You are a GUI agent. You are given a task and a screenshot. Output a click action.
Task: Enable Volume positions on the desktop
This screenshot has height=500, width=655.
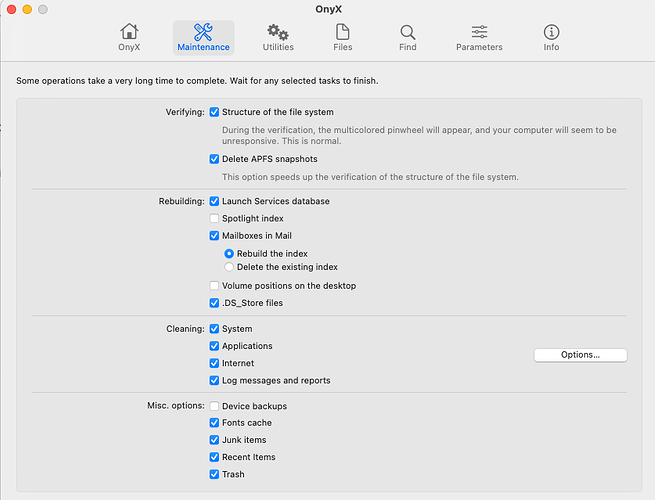(214, 286)
